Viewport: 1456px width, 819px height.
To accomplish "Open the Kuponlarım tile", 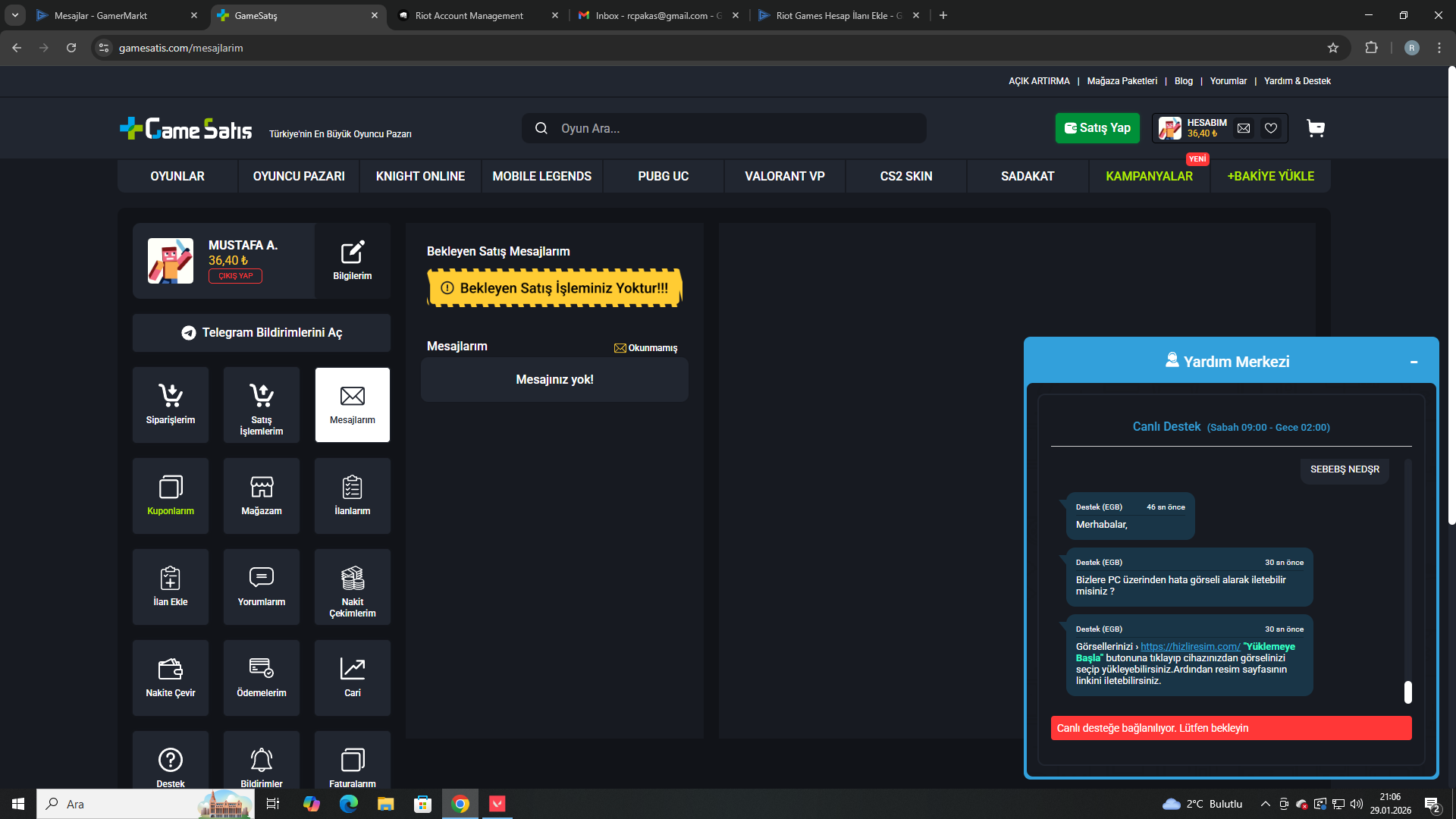I will pyautogui.click(x=171, y=496).
